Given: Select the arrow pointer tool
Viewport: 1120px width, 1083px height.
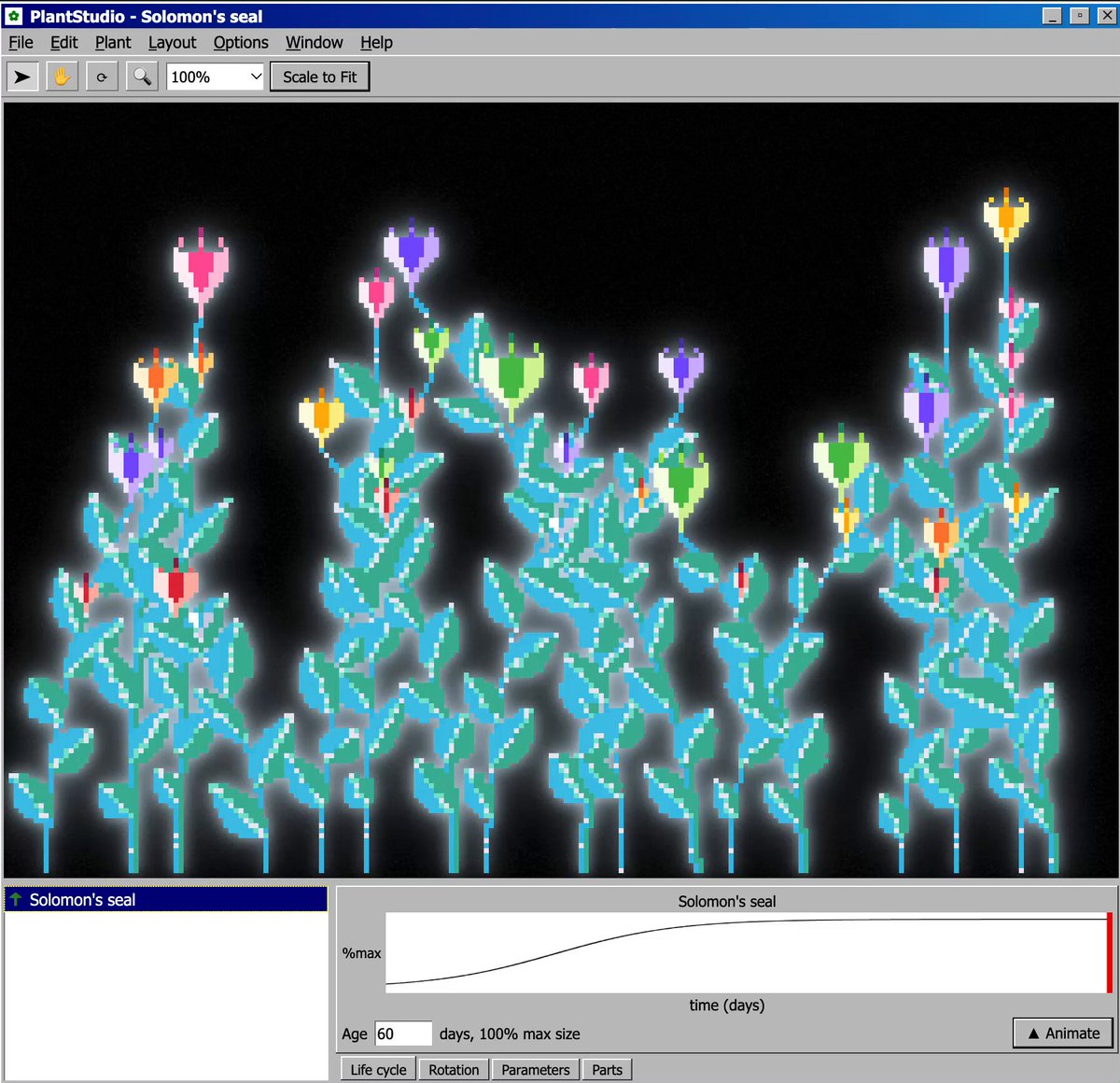Looking at the screenshot, I should tap(22, 77).
